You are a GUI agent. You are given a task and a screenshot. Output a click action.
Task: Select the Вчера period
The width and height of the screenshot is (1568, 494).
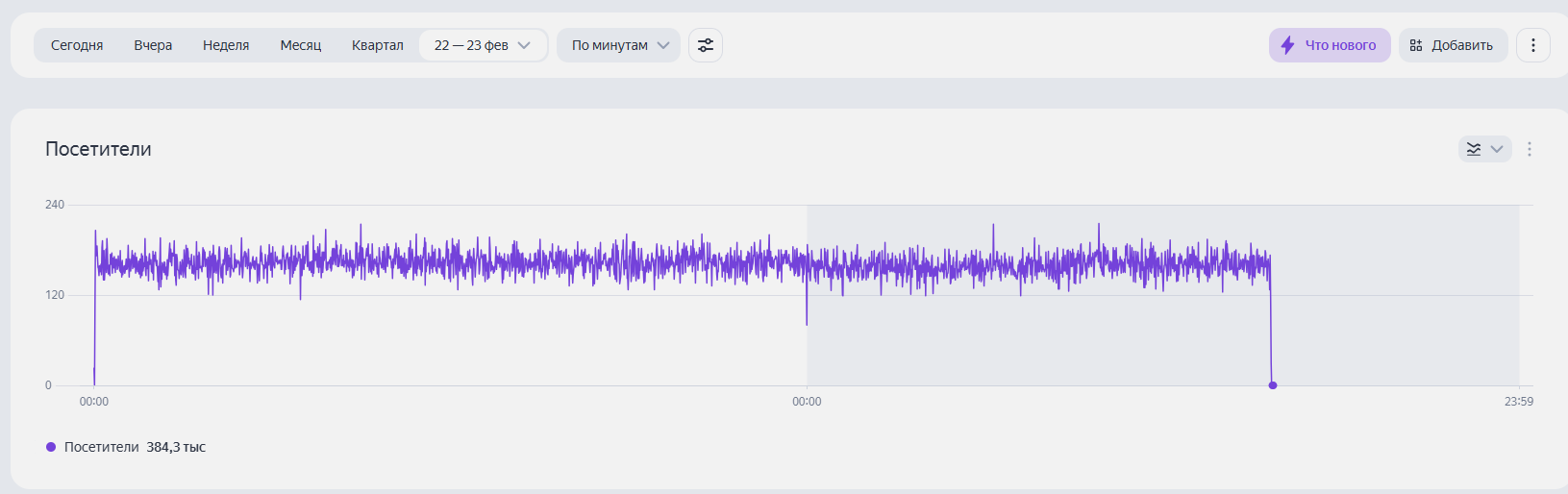tap(153, 45)
